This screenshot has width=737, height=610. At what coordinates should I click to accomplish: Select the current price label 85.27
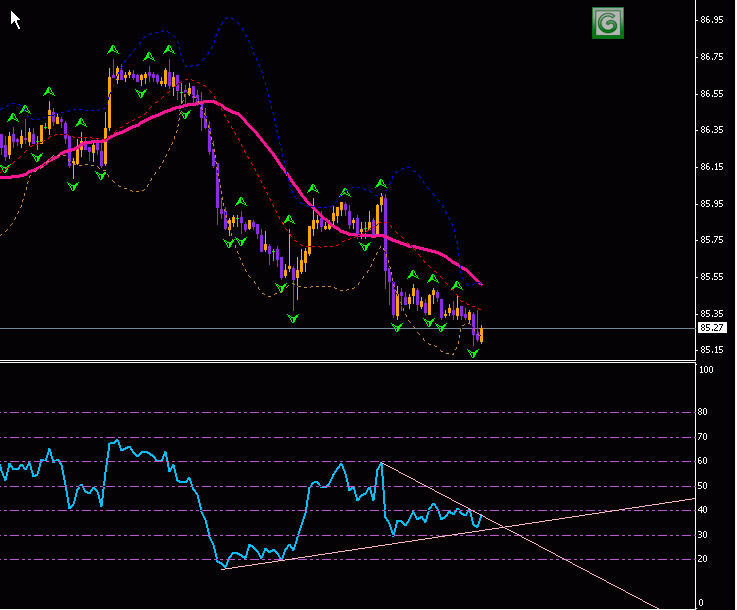click(x=711, y=328)
